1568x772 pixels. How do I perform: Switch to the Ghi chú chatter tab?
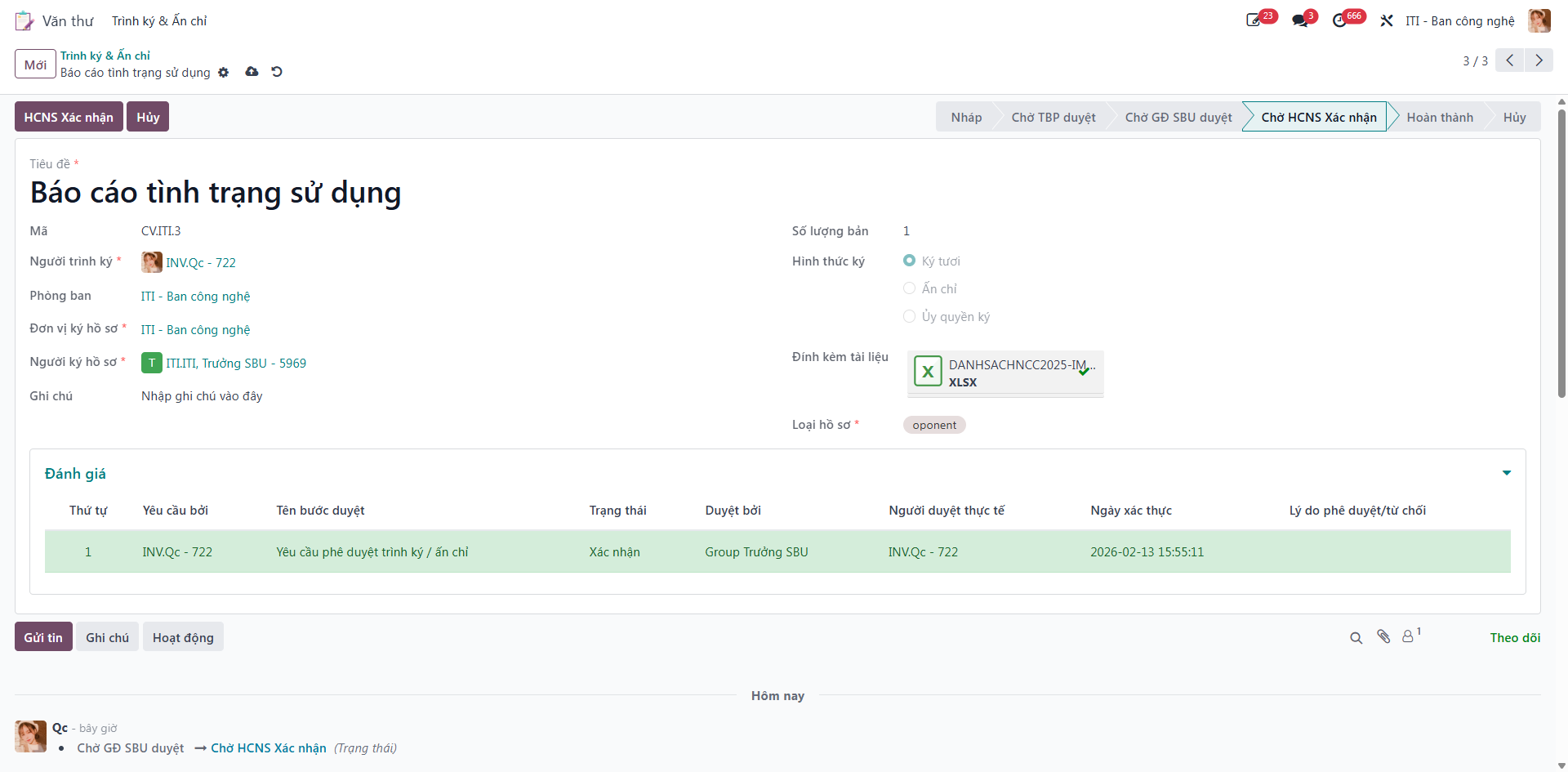(x=107, y=637)
